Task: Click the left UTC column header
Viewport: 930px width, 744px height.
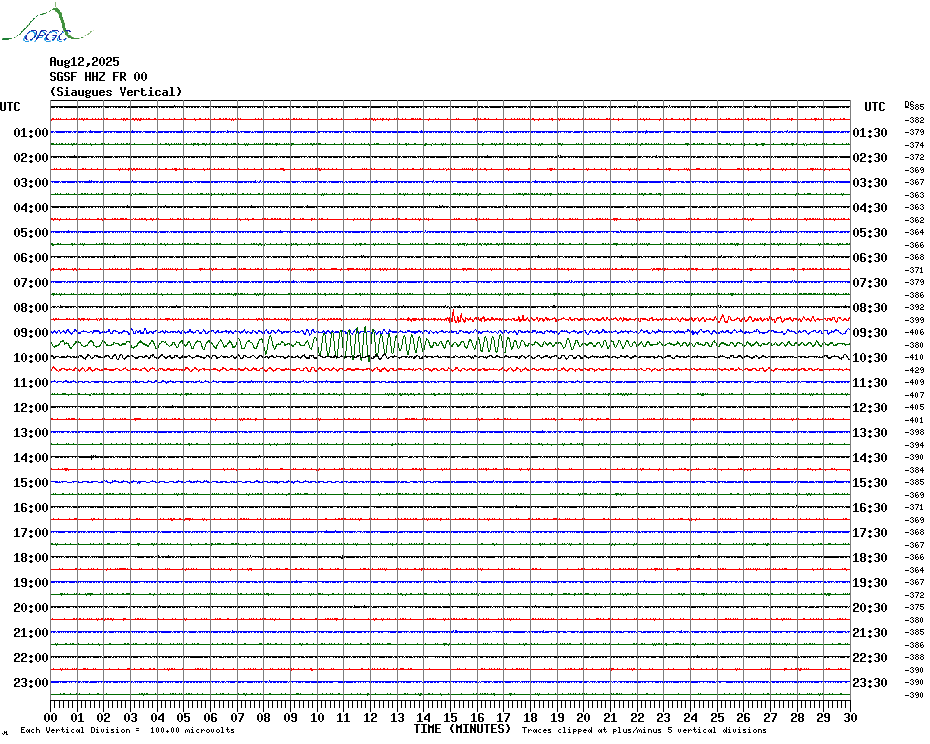Action: (10, 107)
